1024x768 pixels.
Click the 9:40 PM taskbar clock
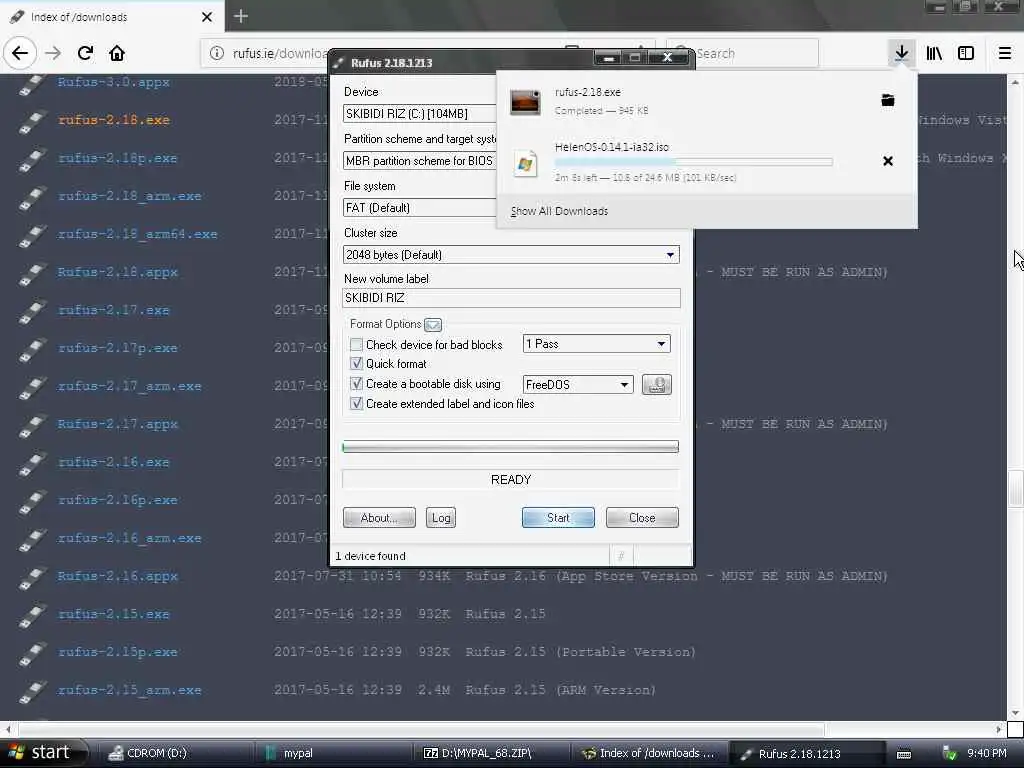click(986, 753)
